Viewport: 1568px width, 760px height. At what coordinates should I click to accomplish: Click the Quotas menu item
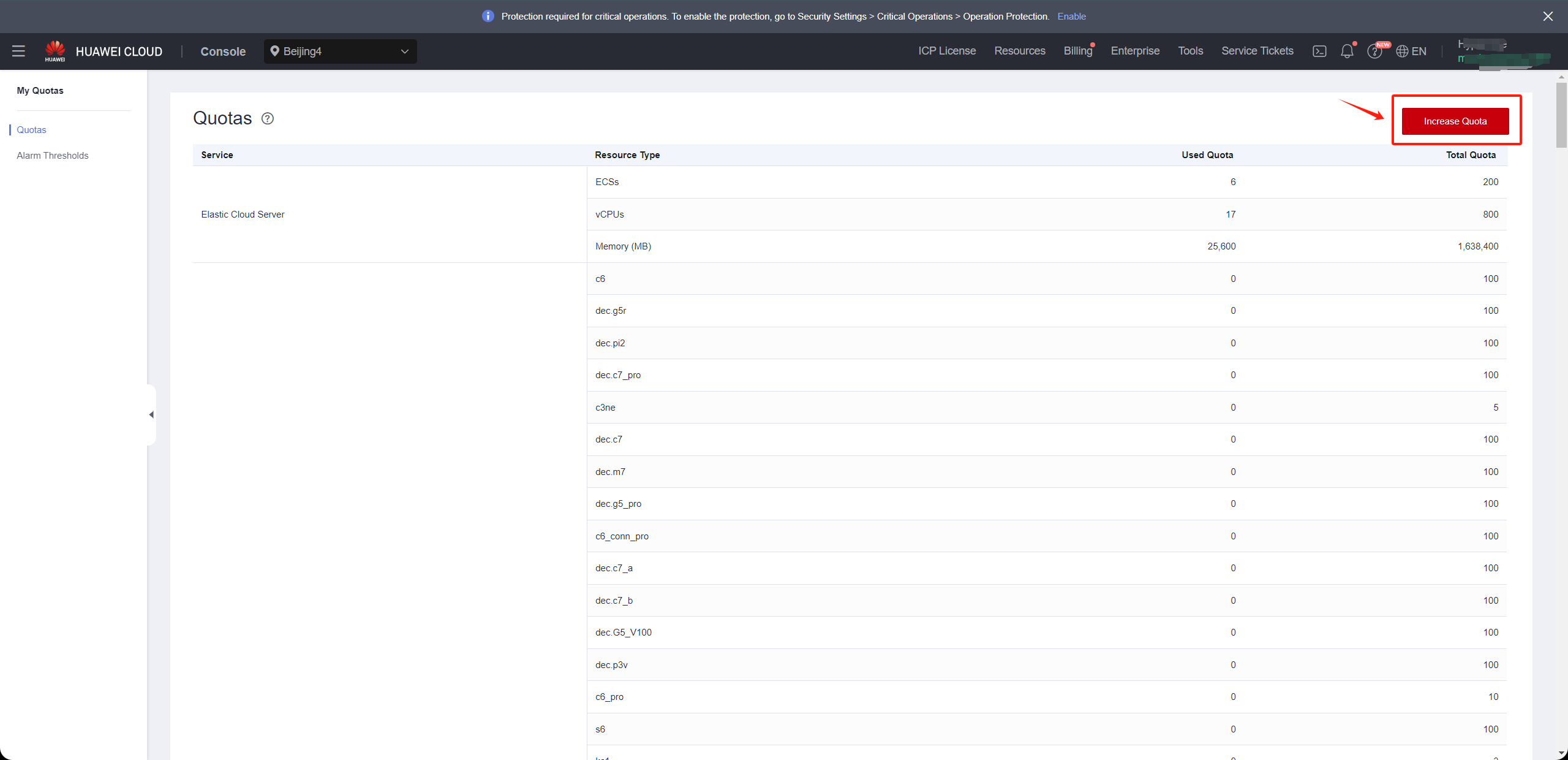[32, 129]
